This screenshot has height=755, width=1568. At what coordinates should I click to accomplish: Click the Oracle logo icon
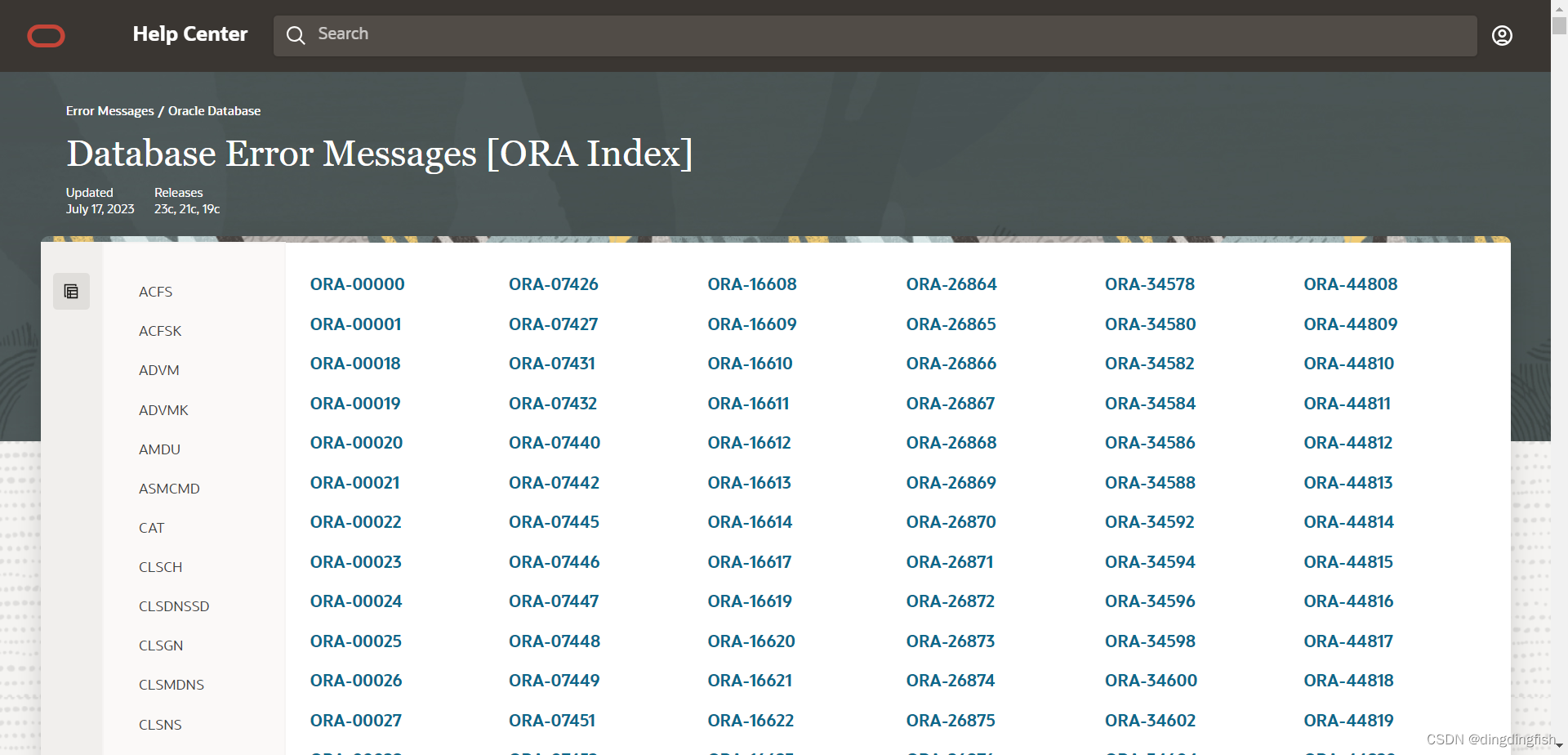point(46,35)
